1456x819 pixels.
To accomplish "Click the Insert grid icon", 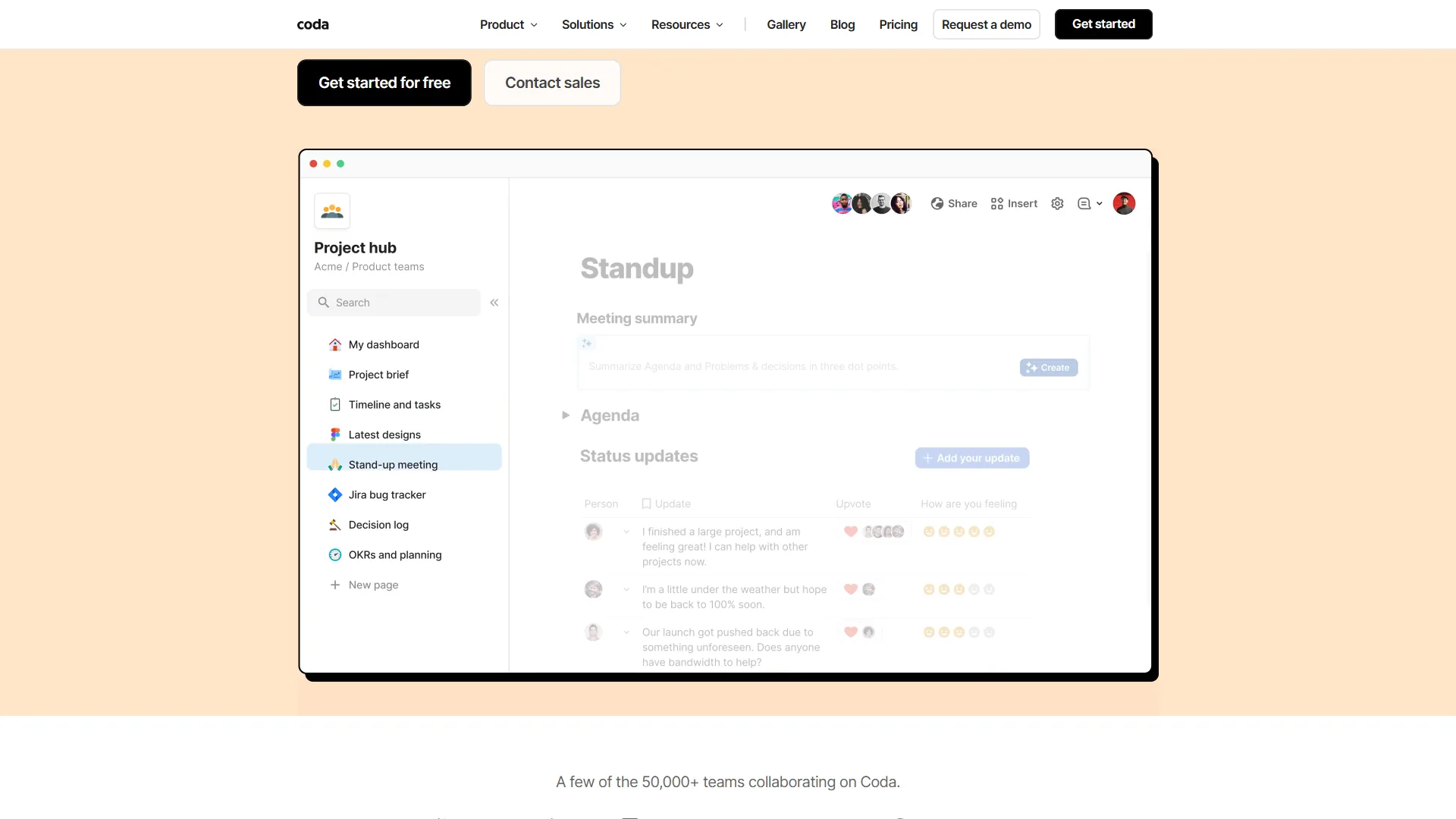I will pyautogui.click(x=997, y=204).
